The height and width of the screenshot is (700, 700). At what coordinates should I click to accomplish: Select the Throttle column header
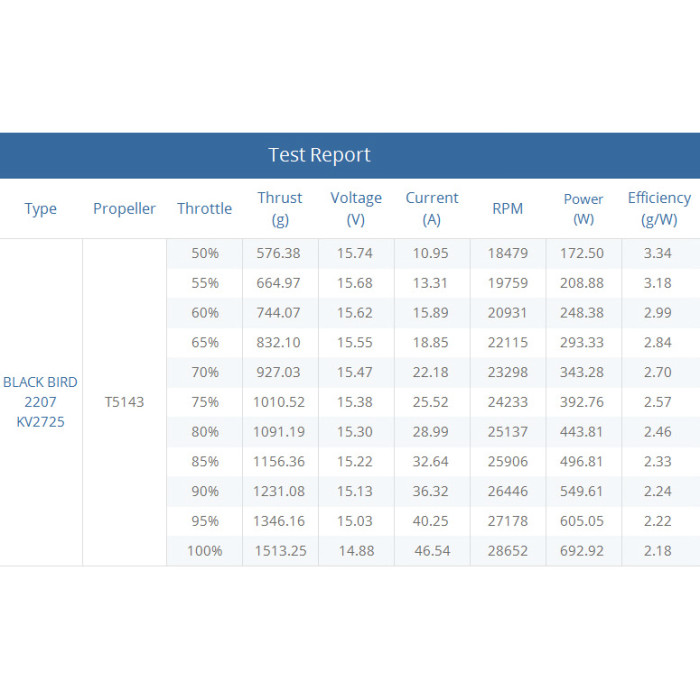tap(204, 208)
